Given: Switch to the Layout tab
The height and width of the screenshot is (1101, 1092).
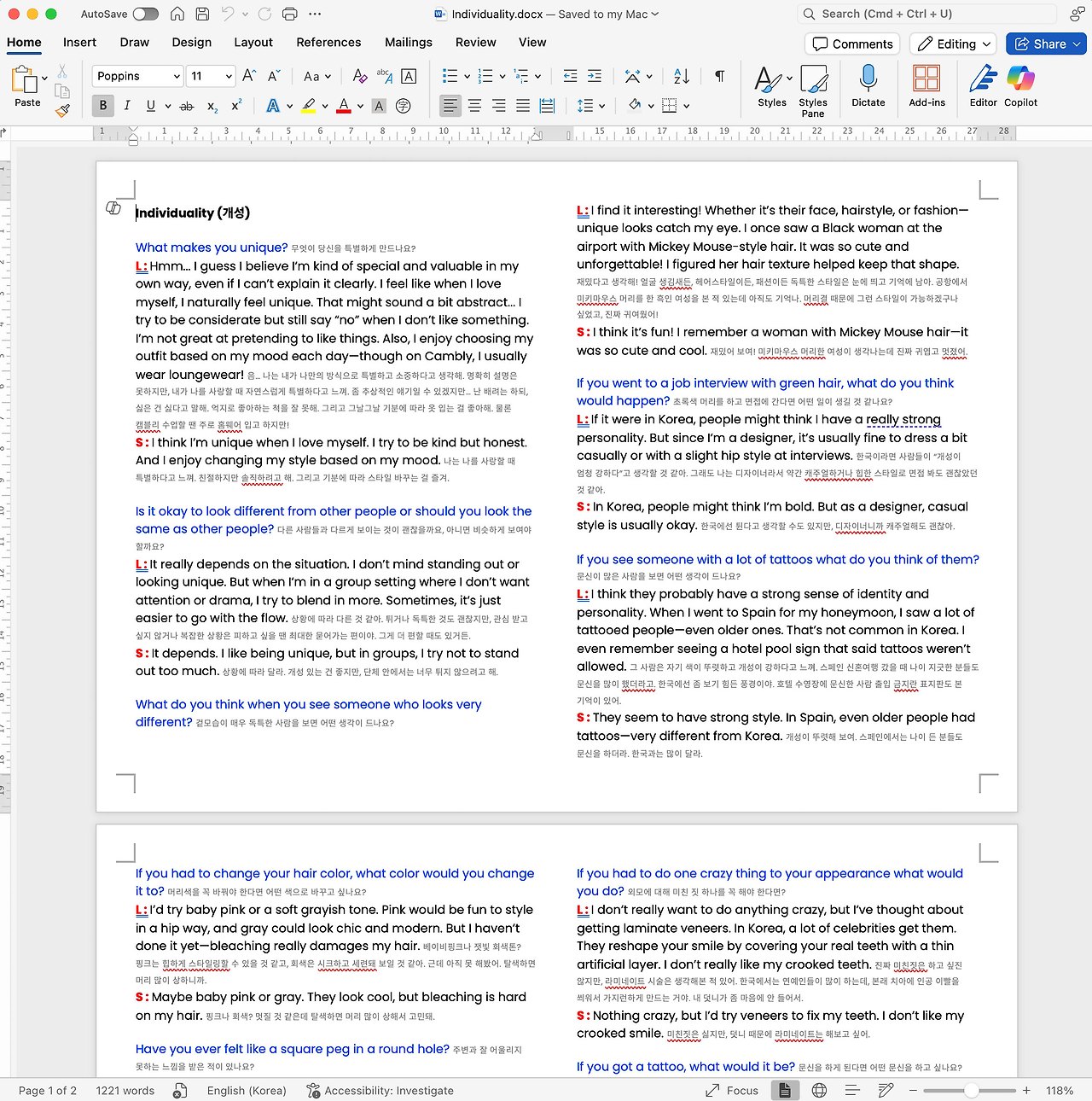Looking at the screenshot, I should click(x=253, y=42).
